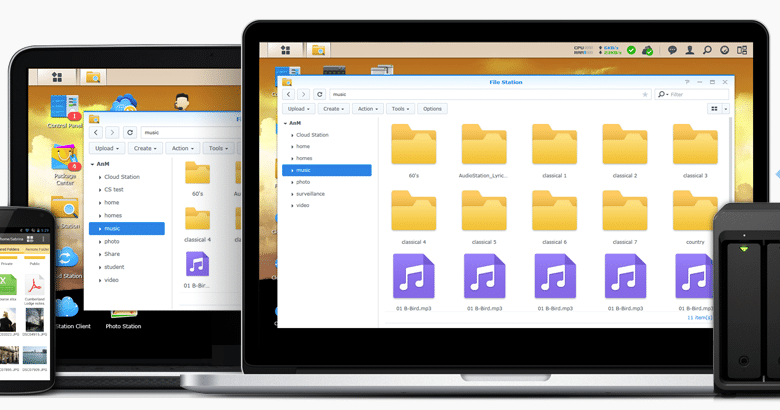Screen dimensions: 780x410
Task: Open the Tools dropdown in tablet File Station
Action: point(218,148)
